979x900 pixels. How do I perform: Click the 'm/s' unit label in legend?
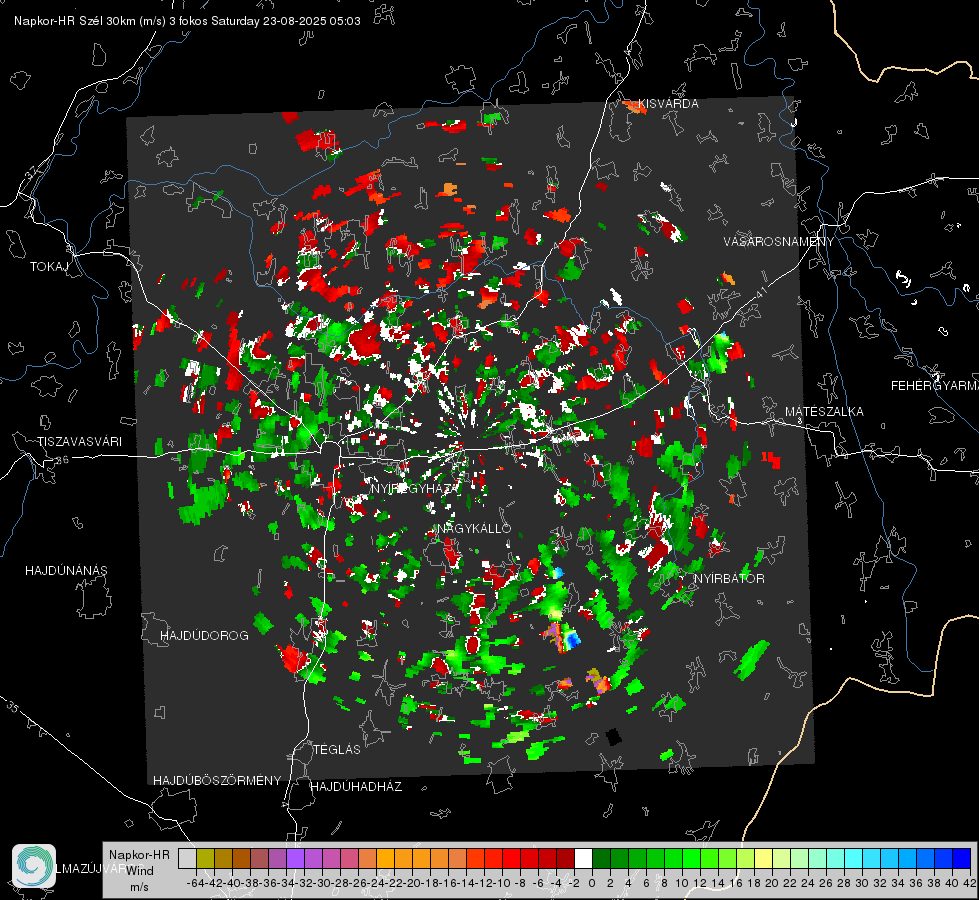point(139,887)
